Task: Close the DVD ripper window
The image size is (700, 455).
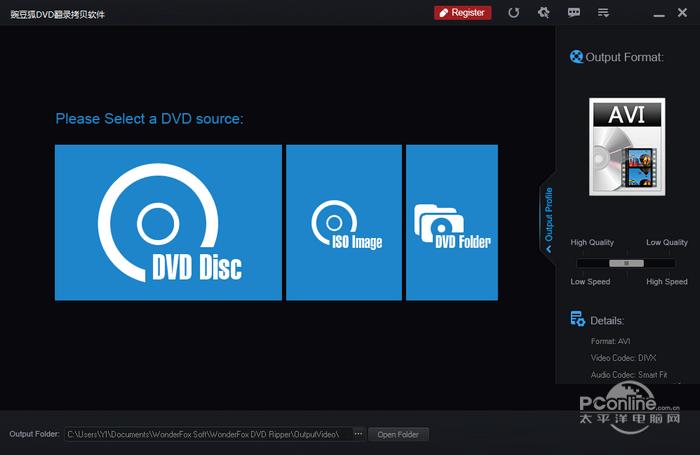Action: pyautogui.click(x=682, y=13)
